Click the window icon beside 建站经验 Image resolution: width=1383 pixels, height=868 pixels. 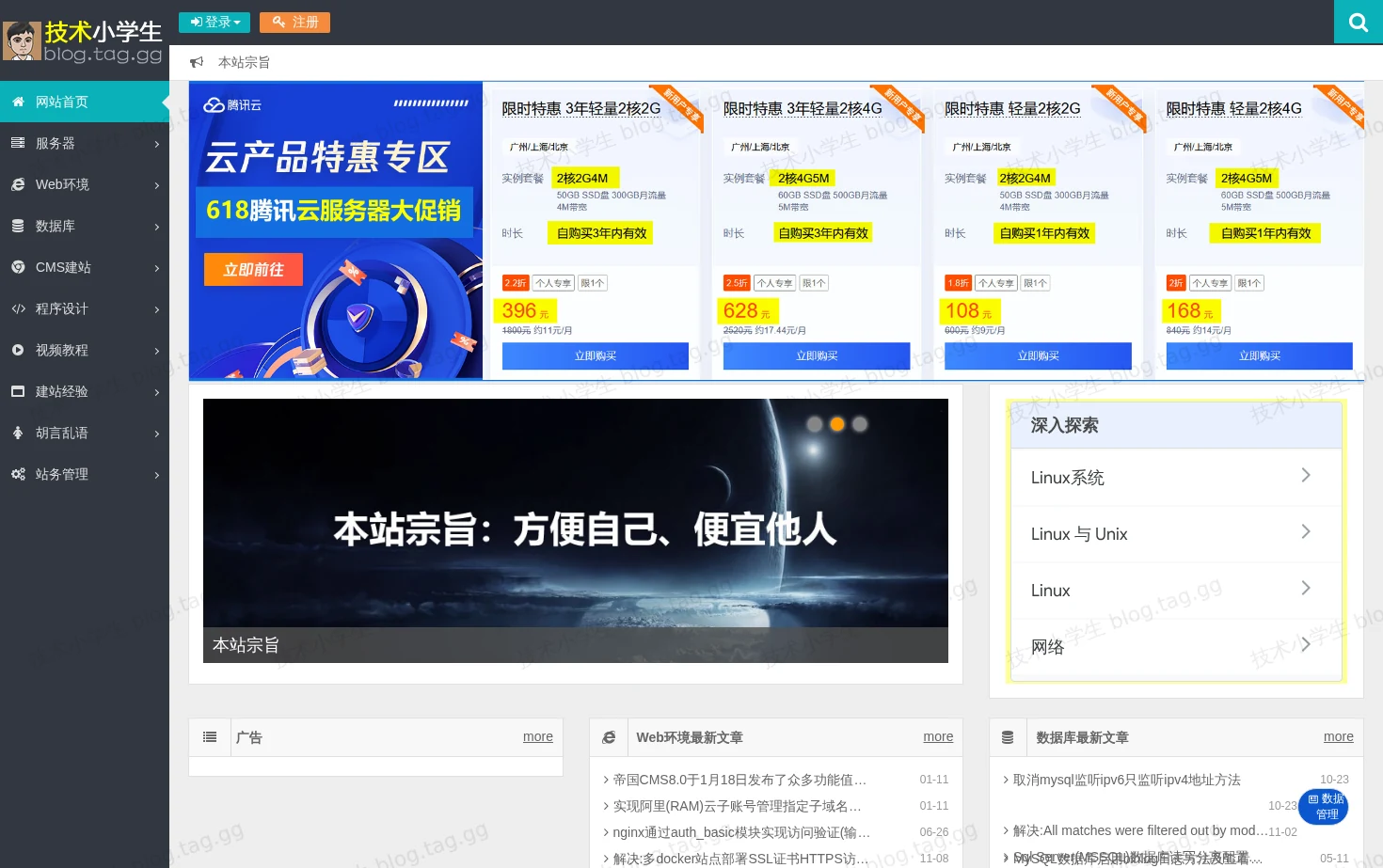coord(18,391)
